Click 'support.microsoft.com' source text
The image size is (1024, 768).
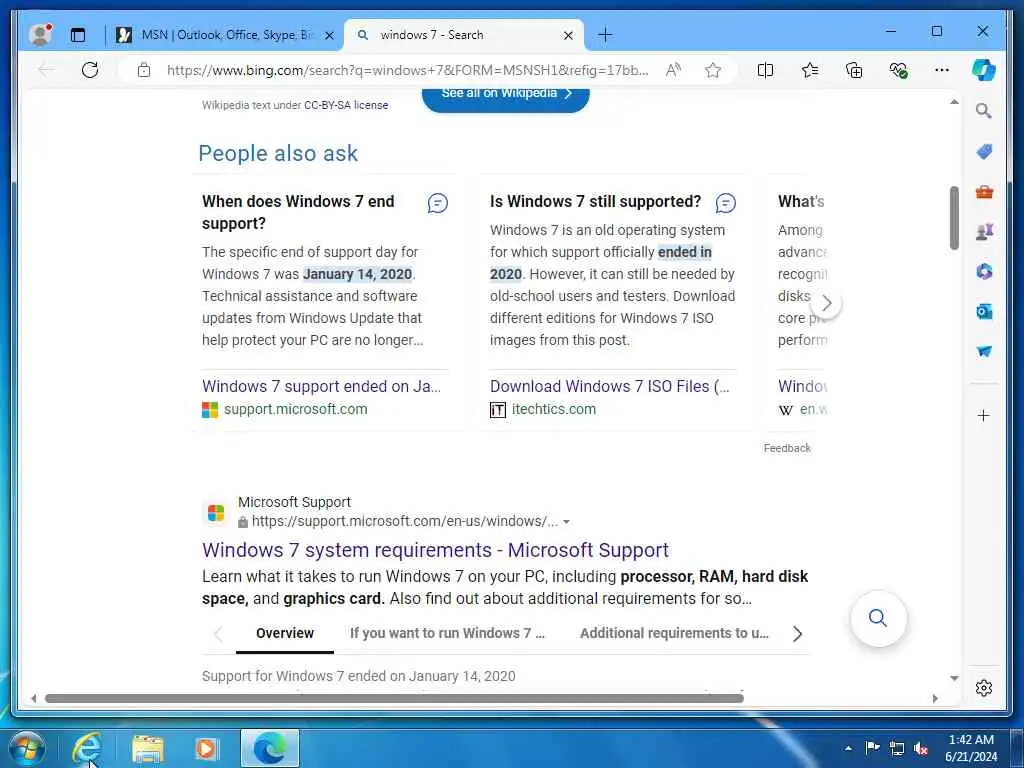(296, 409)
